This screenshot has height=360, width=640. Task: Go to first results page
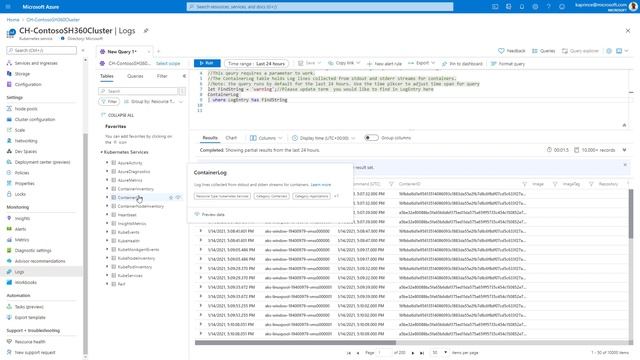[349, 353]
